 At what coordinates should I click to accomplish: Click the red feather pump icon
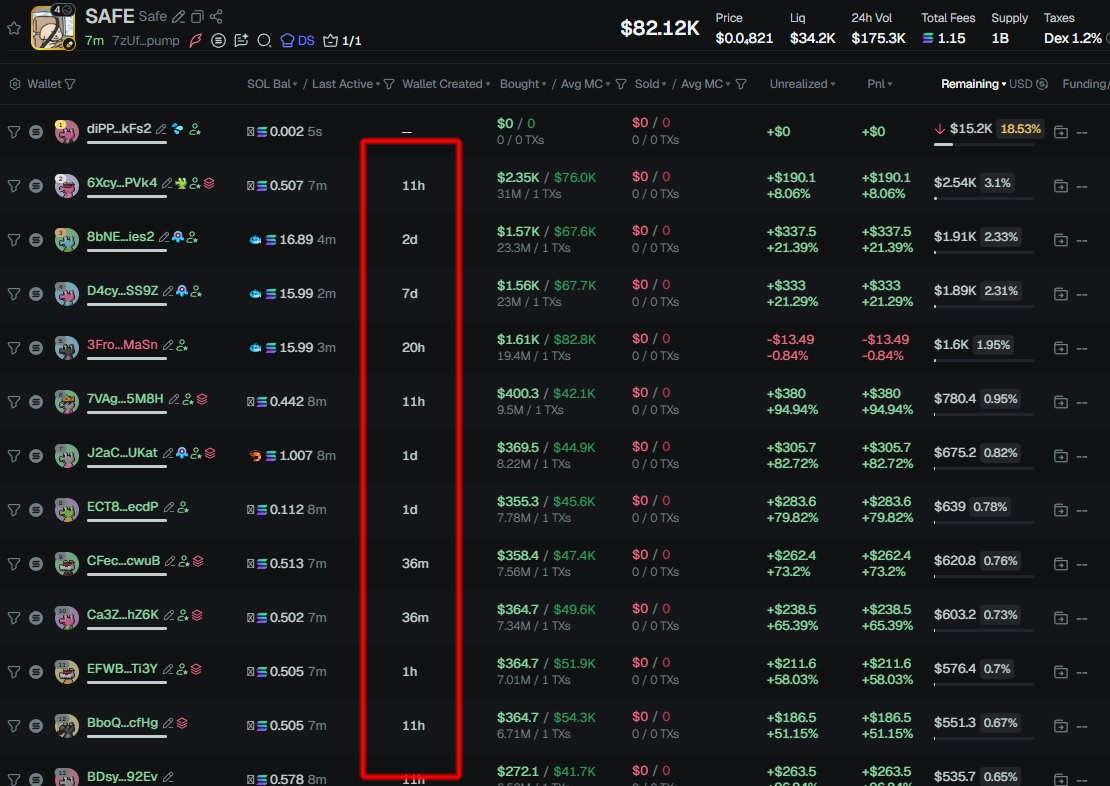coord(195,41)
